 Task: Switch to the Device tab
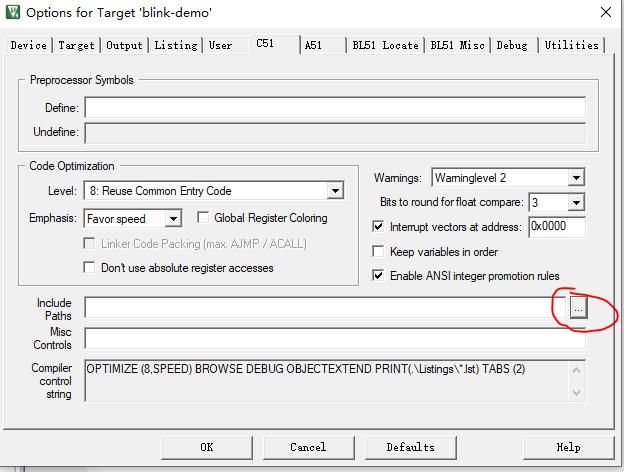click(29, 45)
